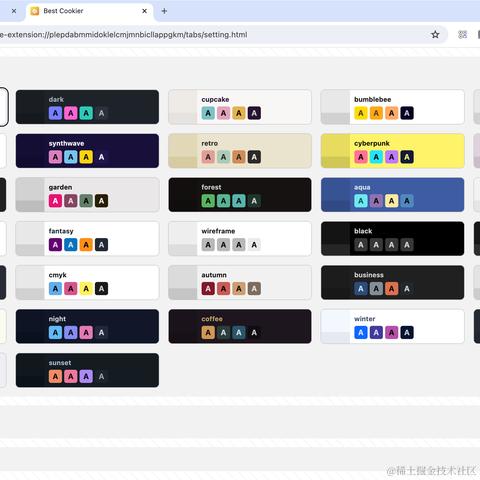
Task: Select the bumblebee theme card
Action: pos(393,107)
